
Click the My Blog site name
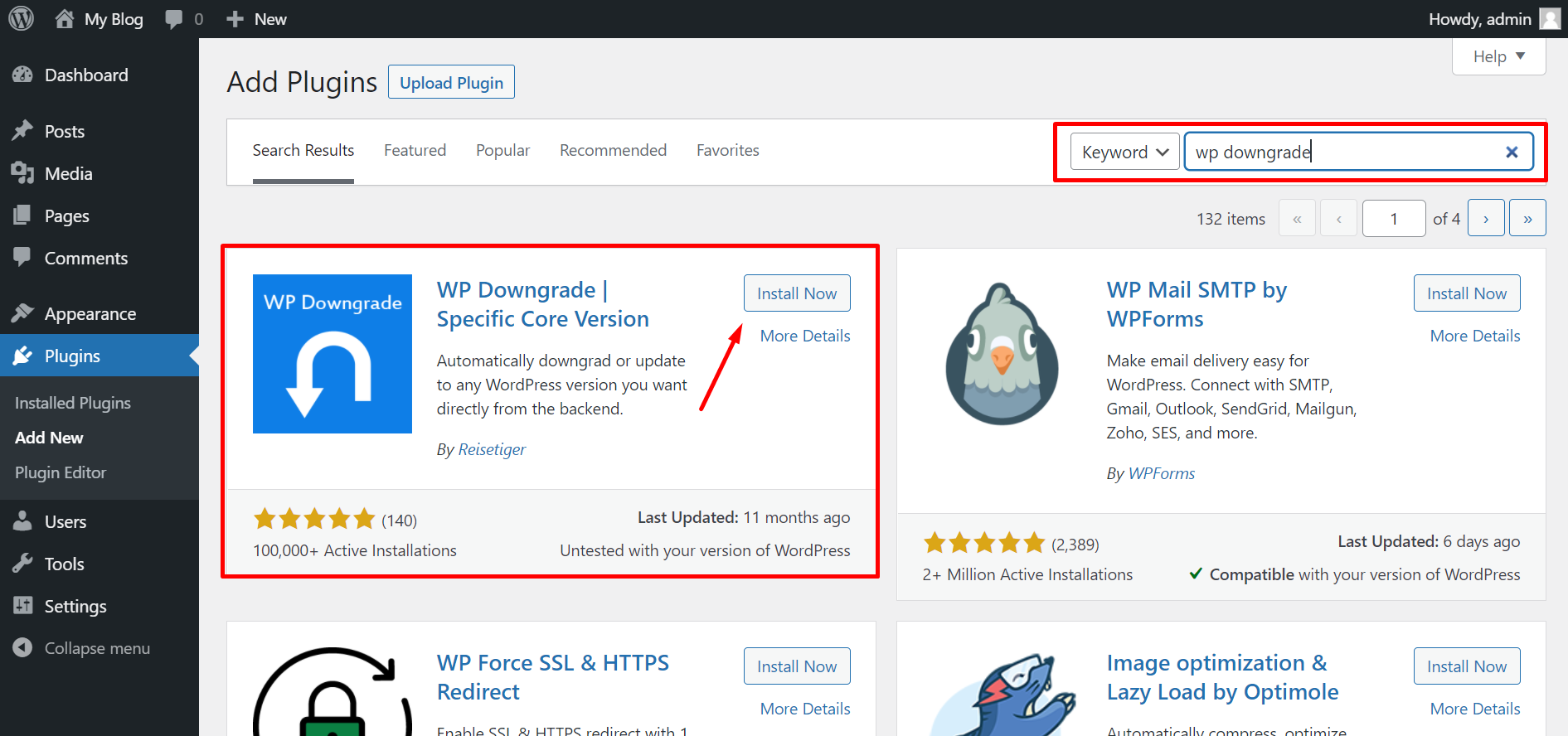pos(114,19)
